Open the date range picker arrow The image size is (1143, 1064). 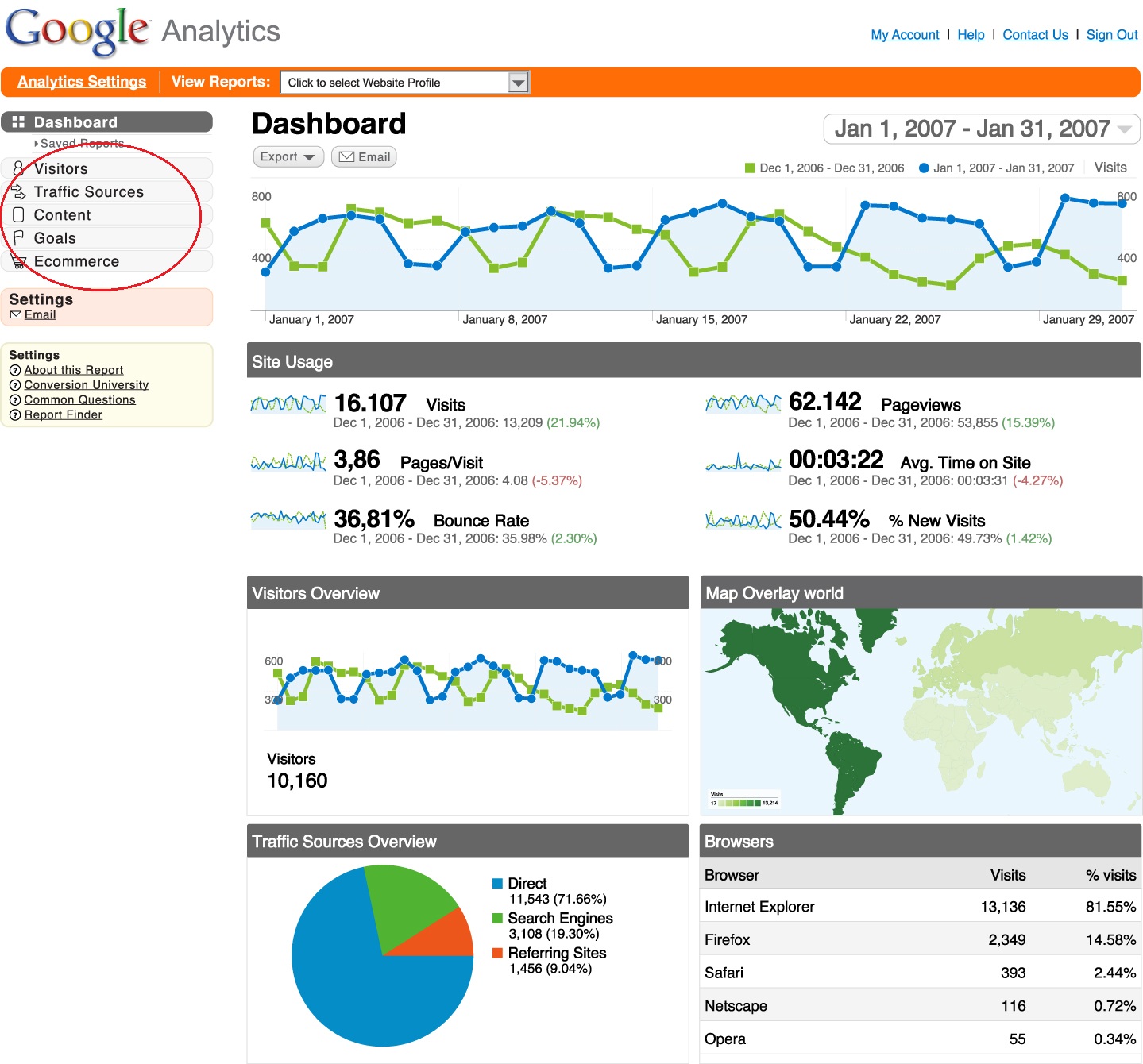(x=1125, y=129)
